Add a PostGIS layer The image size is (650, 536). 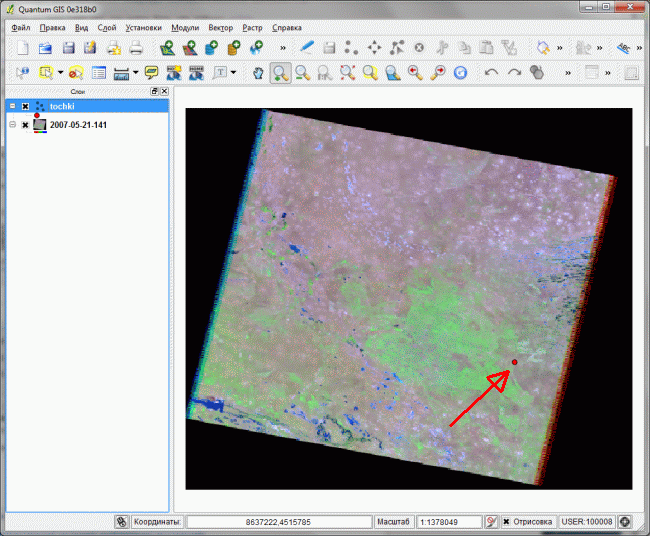[x=212, y=48]
